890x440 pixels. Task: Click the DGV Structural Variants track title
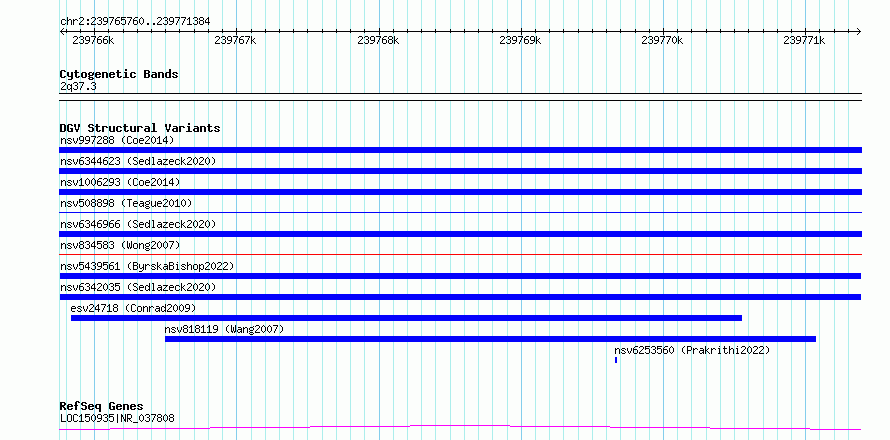140,128
